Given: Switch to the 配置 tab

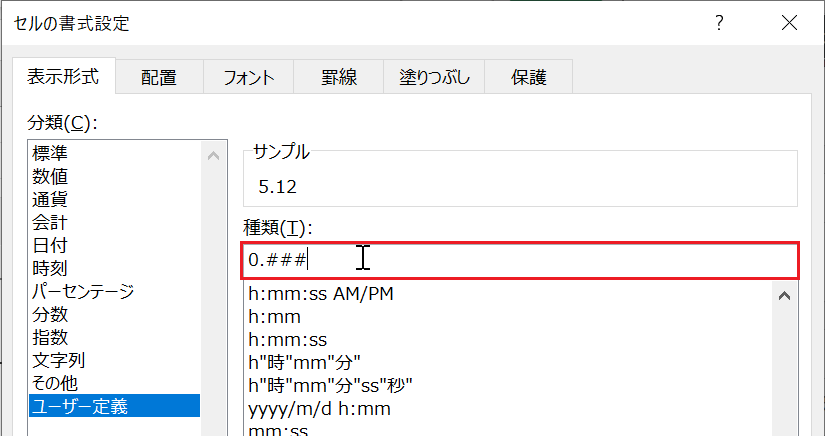Looking at the screenshot, I should (x=158, y=77).
